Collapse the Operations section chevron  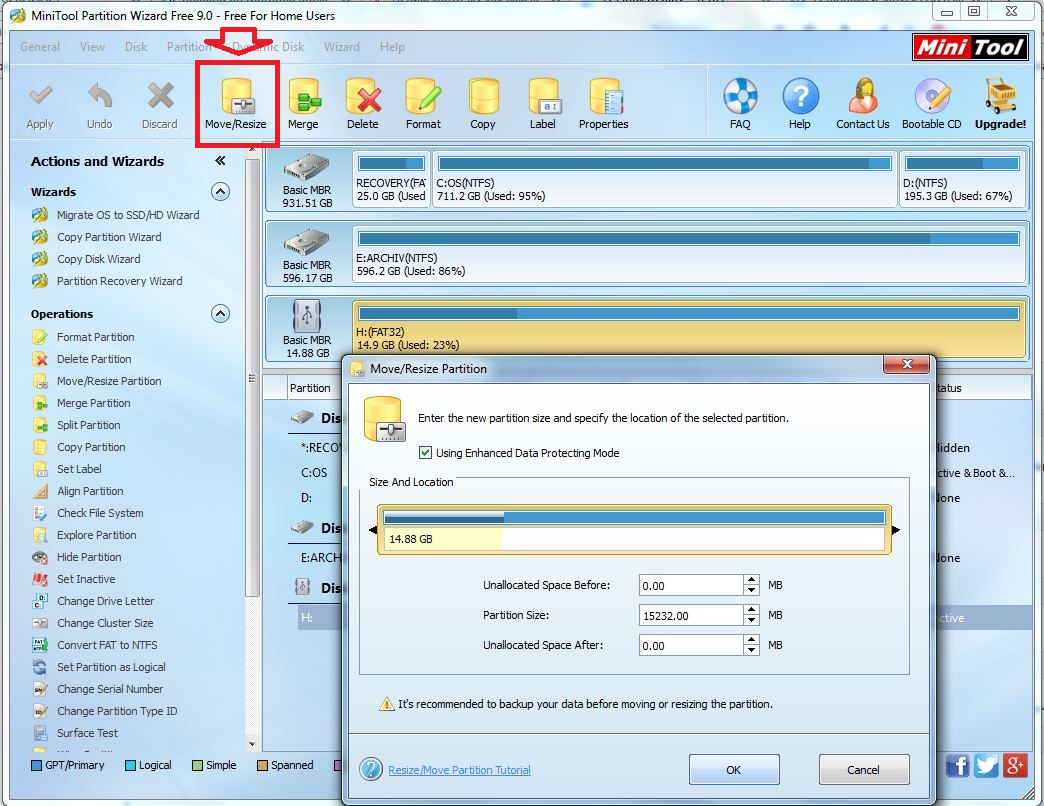pos(220,314)
